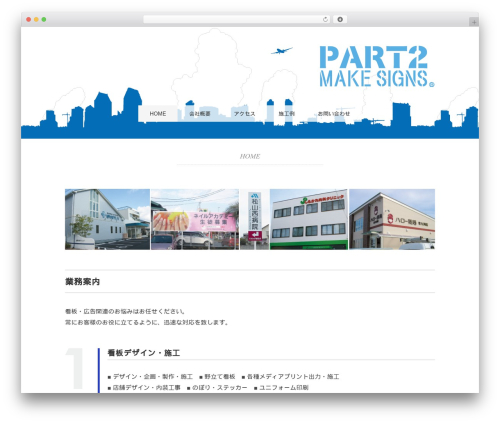Click the デザイン・企画・製作・施工 list item
This screenshot has width=500, height=423.
click(x=150, y=377)
